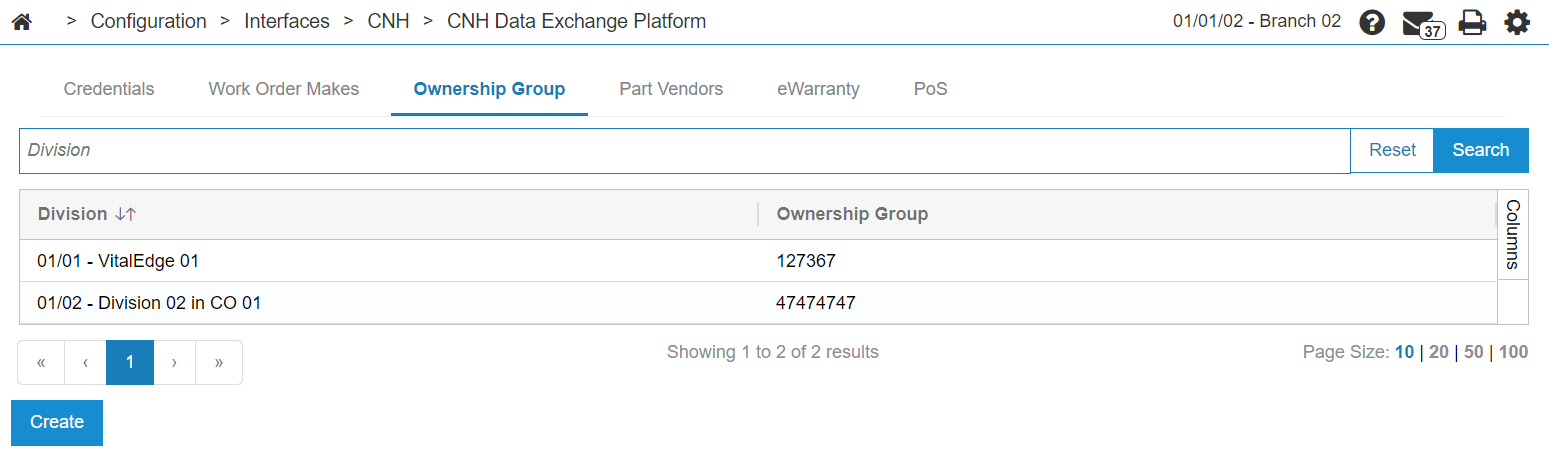The height and width of the screenshot is (469, 1549).
Task: Expand the Columns side panel
Action: click(x=1512, y=235)
